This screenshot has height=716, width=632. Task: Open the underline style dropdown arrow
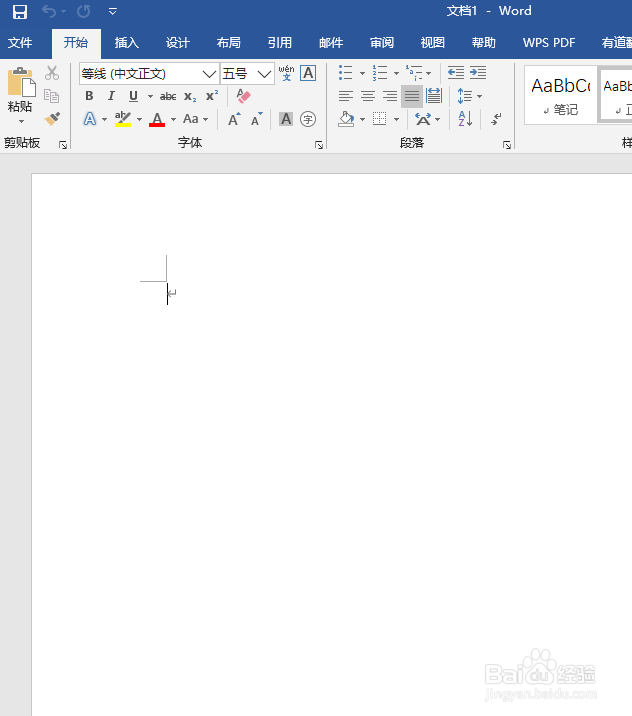click(150, 96)
